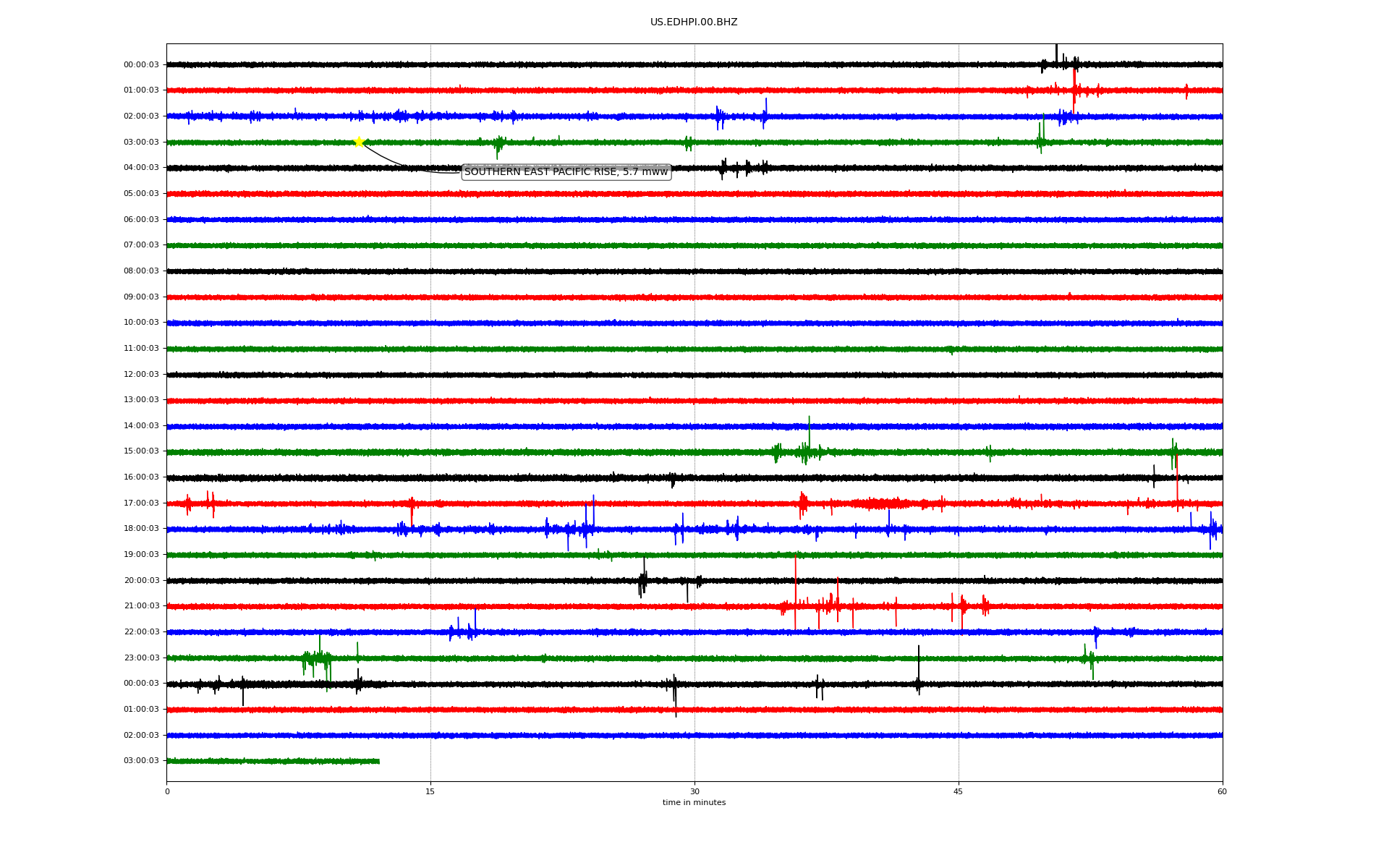The width and height of the screenshot is (1389, 868).
Task: Select the 16:00:03 time label
Action: (141, 477)
